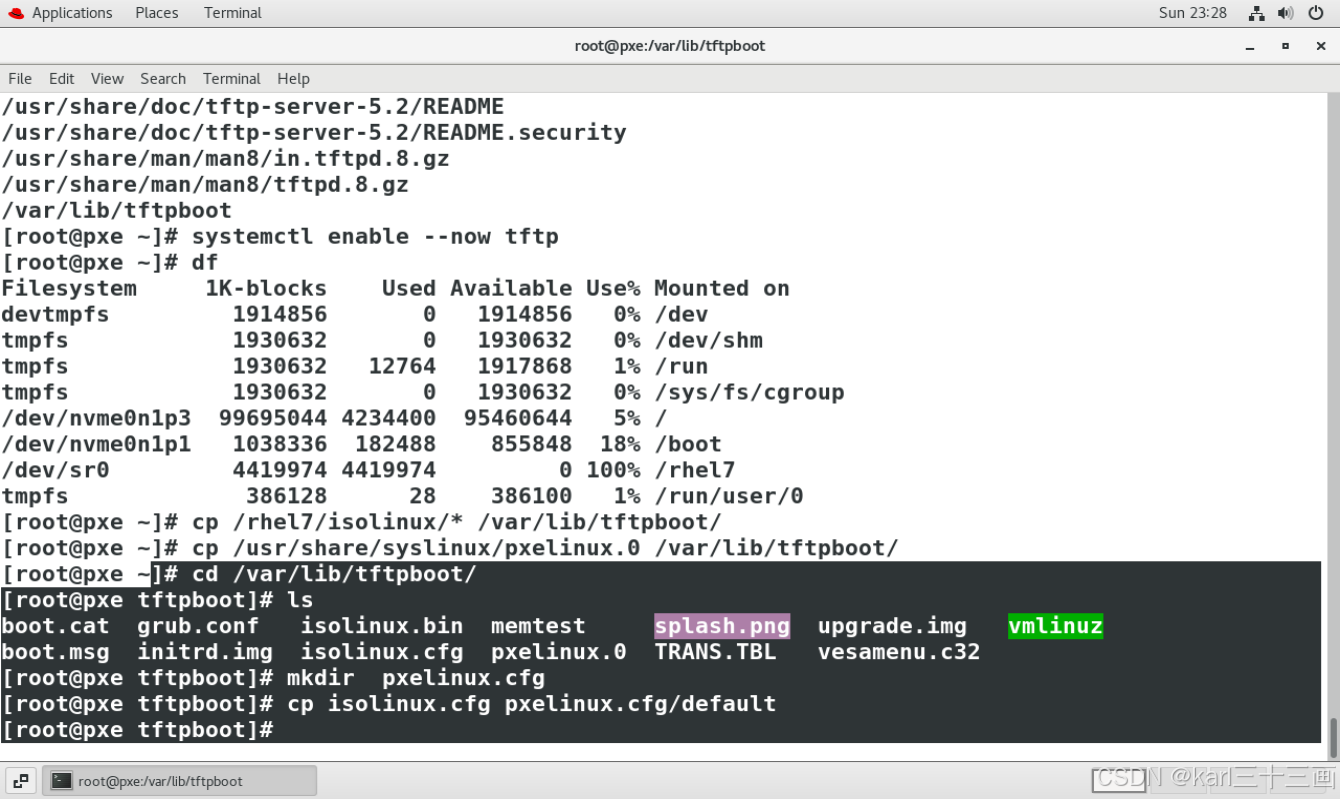This screenshot has width=1340, height=799.
Task: Click the 'Available' column header
Action: 511,288
